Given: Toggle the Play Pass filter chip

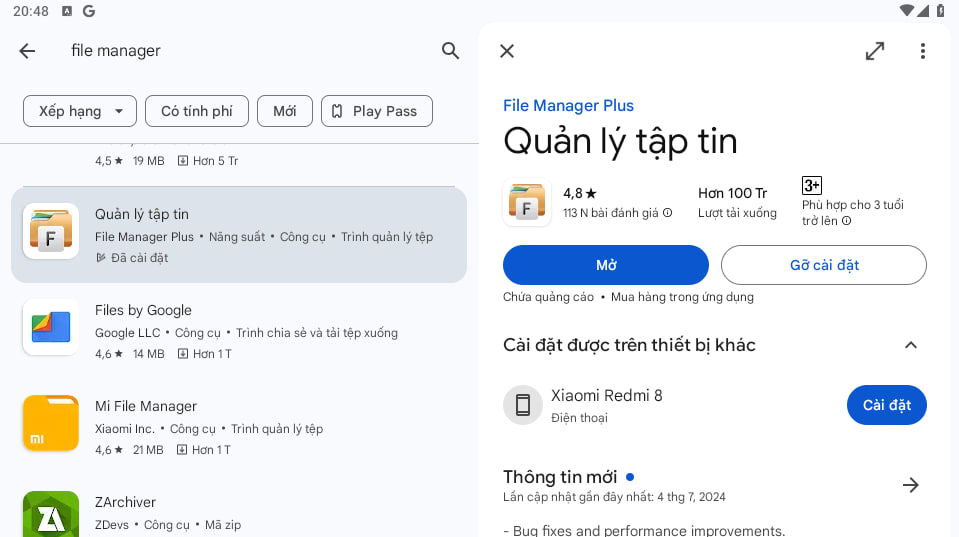Looking at the screenshot, I should 376,111.
